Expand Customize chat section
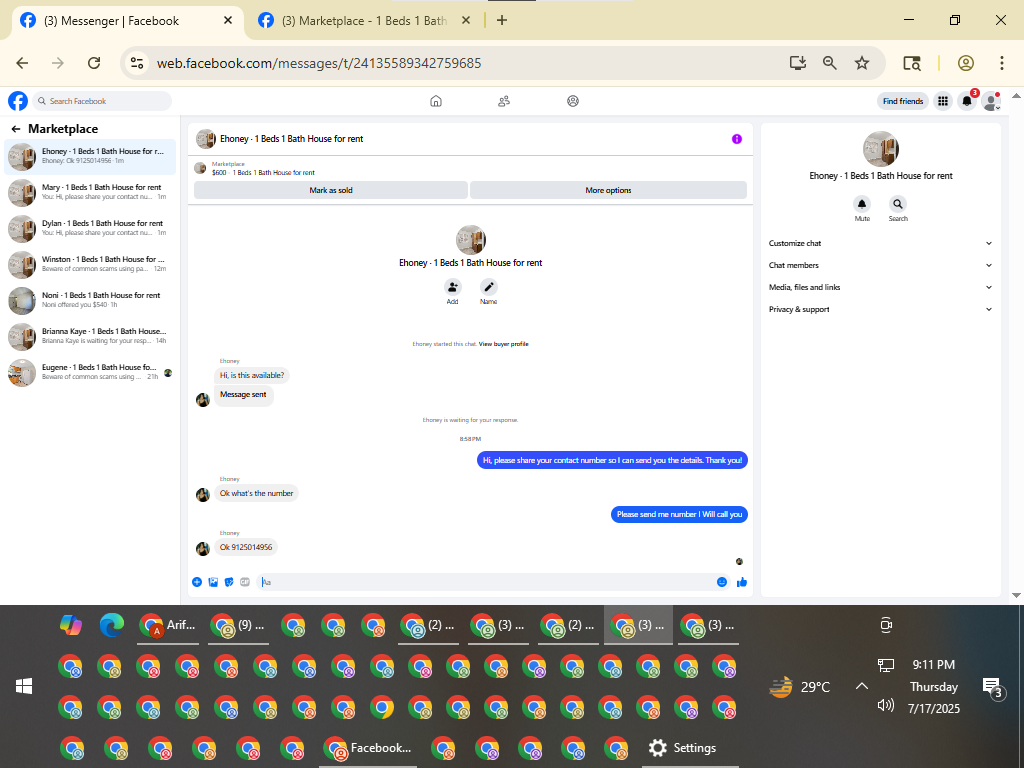This screenshot has height=768, width=1024. pyautogui.click(x=880, y=244)
